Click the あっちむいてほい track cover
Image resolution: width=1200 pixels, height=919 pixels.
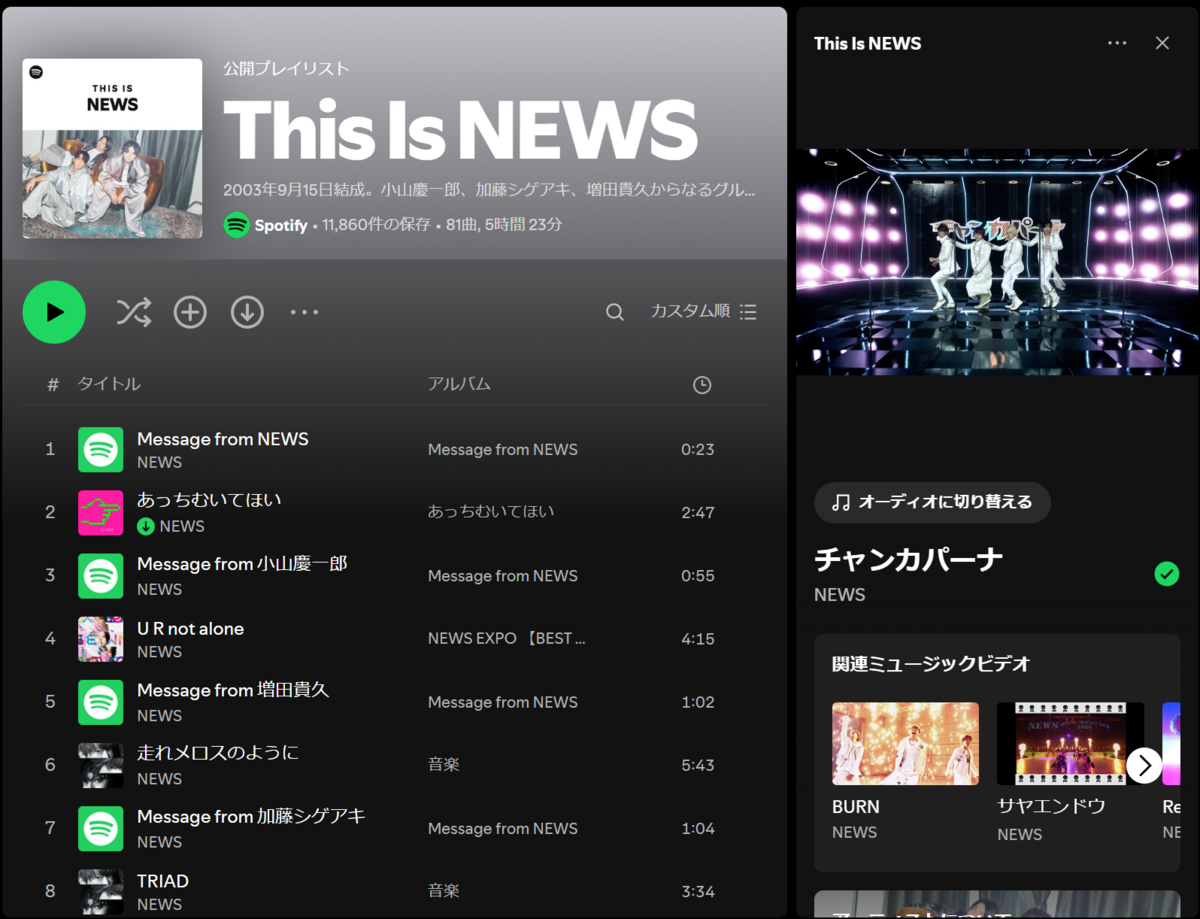pos(100,512)
